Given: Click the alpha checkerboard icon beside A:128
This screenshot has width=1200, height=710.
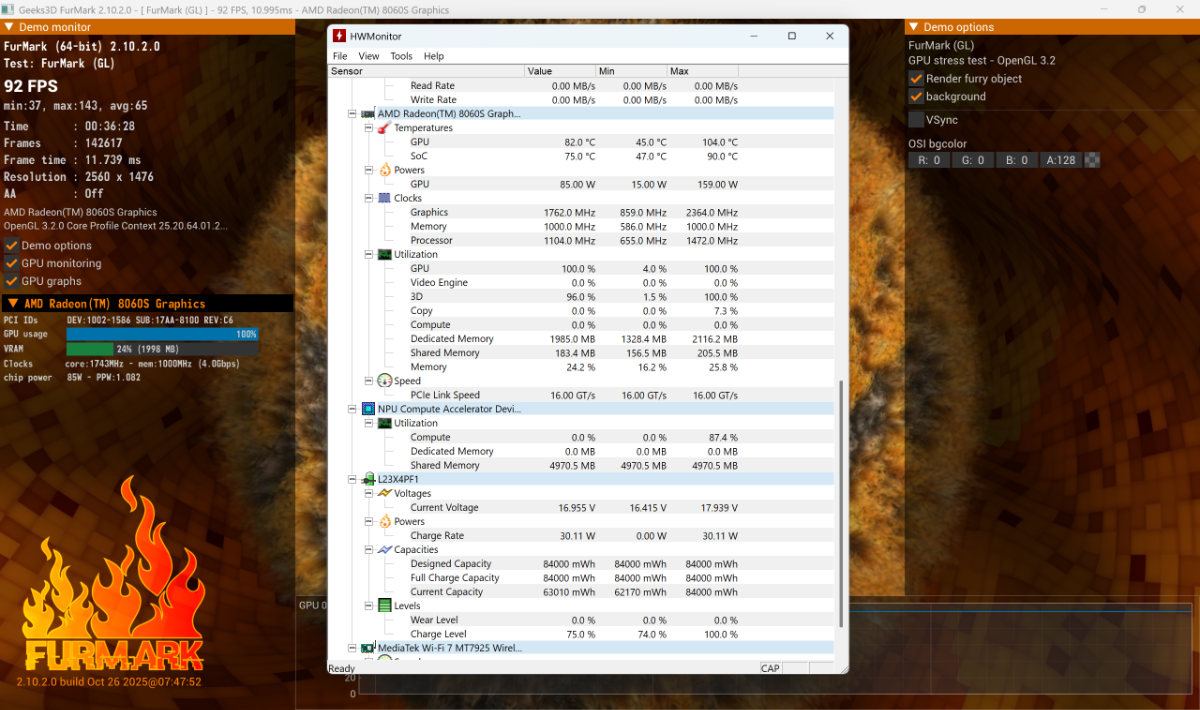Looking at the screenshot, I should coord(1093,160).
